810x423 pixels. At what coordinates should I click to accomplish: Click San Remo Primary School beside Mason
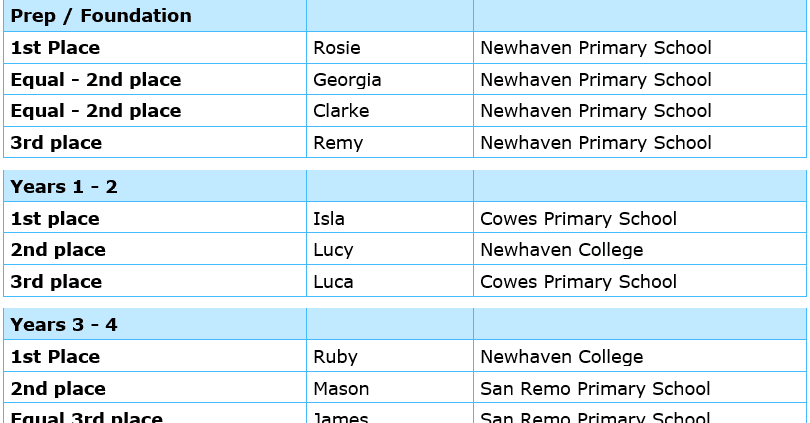coord(596,389)
